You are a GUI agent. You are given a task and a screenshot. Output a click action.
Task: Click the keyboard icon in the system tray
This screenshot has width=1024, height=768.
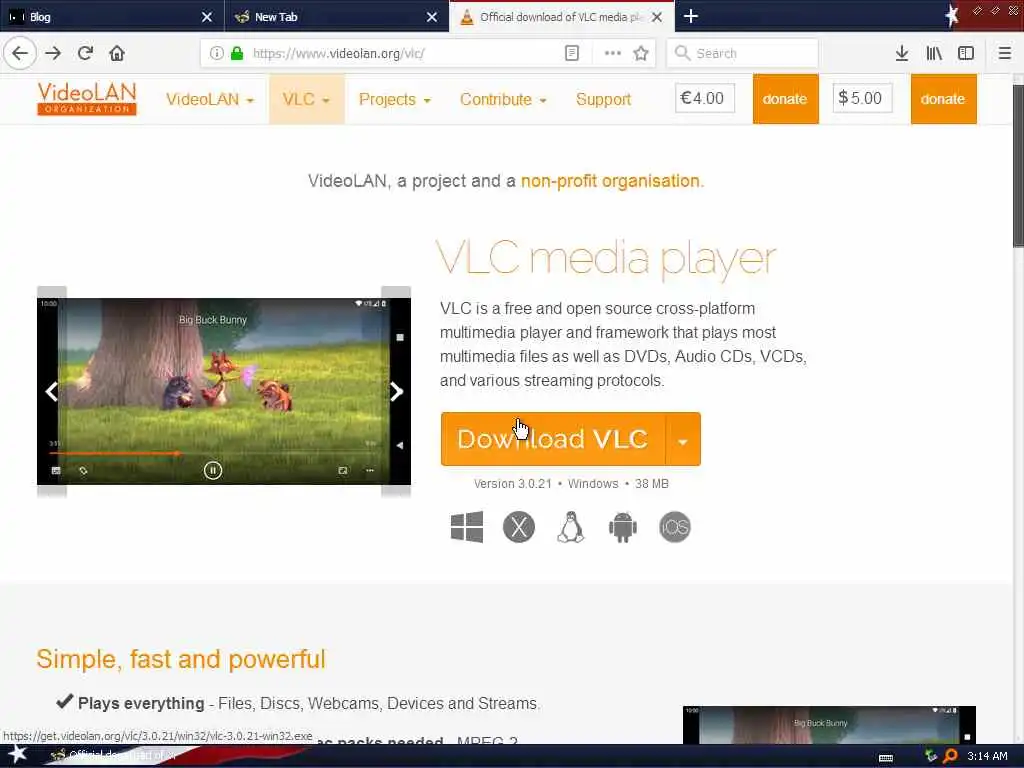coord(886,758)
